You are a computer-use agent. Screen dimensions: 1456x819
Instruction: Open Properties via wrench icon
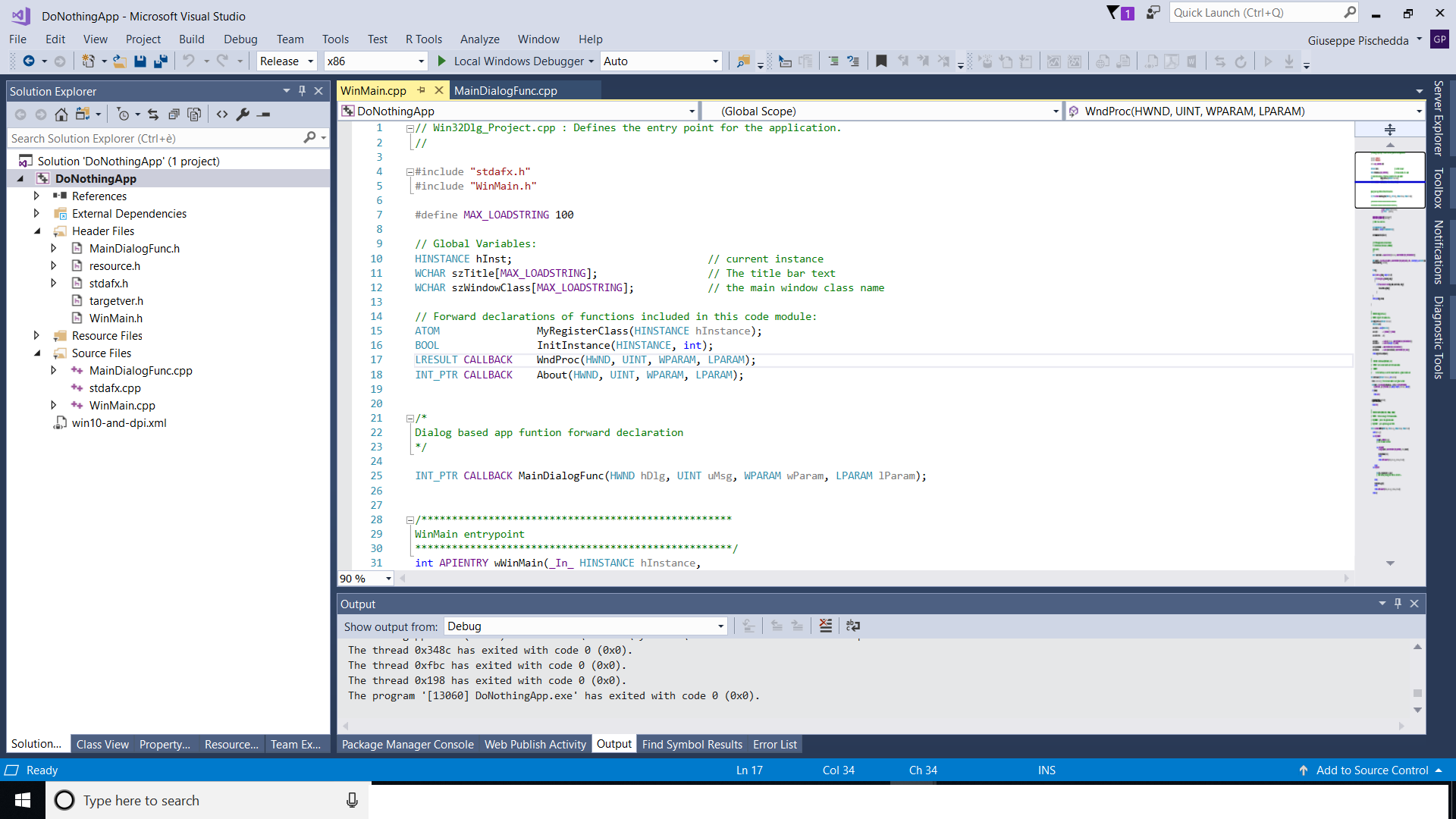point(243,115)
